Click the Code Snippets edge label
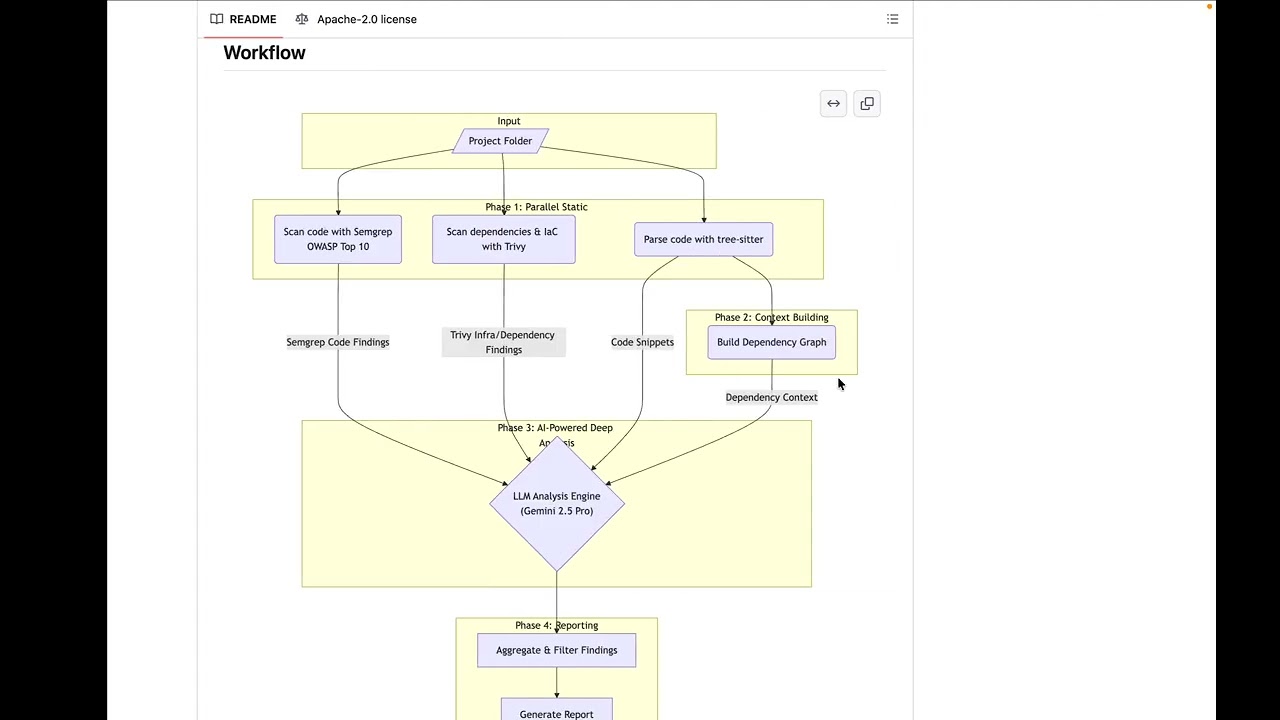This screenshot has height=720, width=1280. [642, 342]
